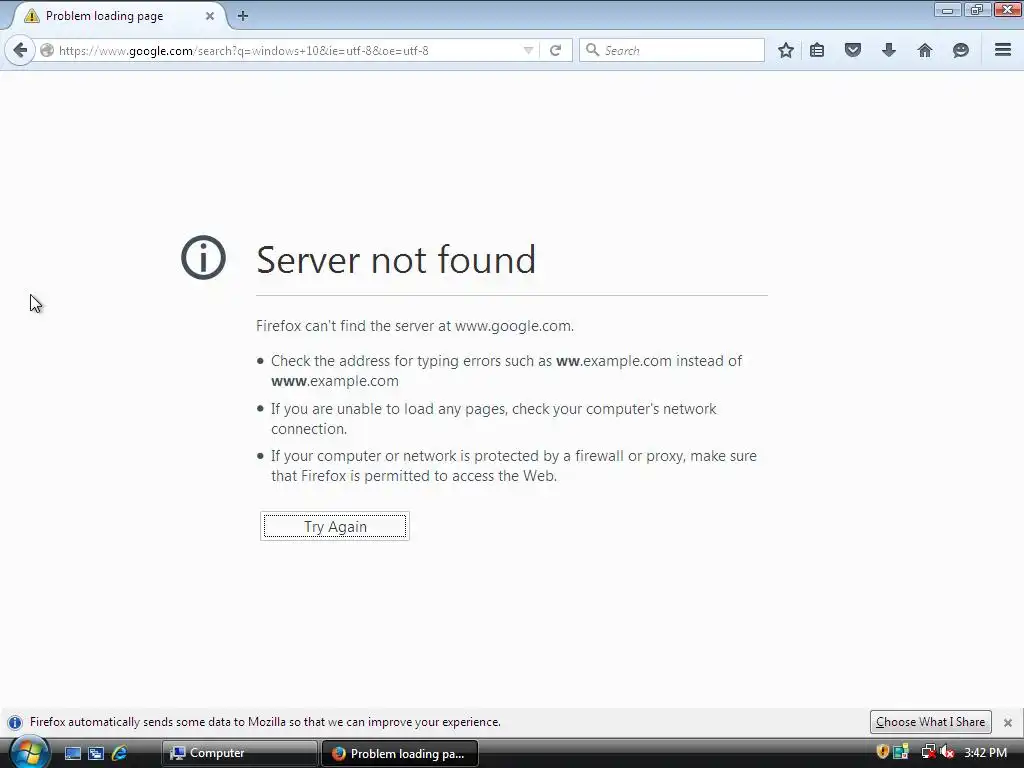Open the Firefox hamburger menu
The image size is (1024, 768).
pyautogui.click(x=1003, y=50)
